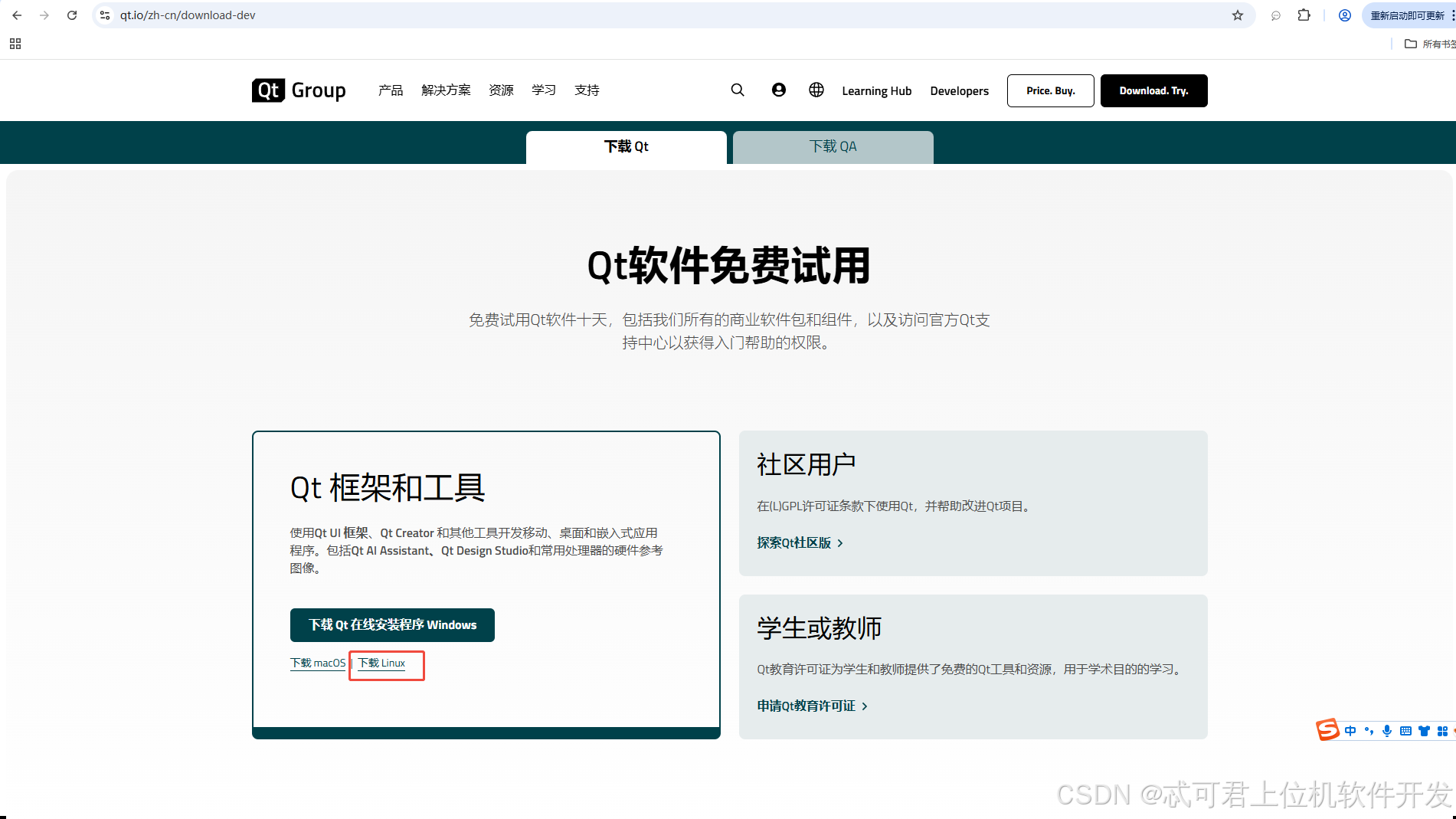Open the apps grid in bookmarks bar
Image resolution: width=1456 pixels, height=819 pixels.
[x=15, y=44]
